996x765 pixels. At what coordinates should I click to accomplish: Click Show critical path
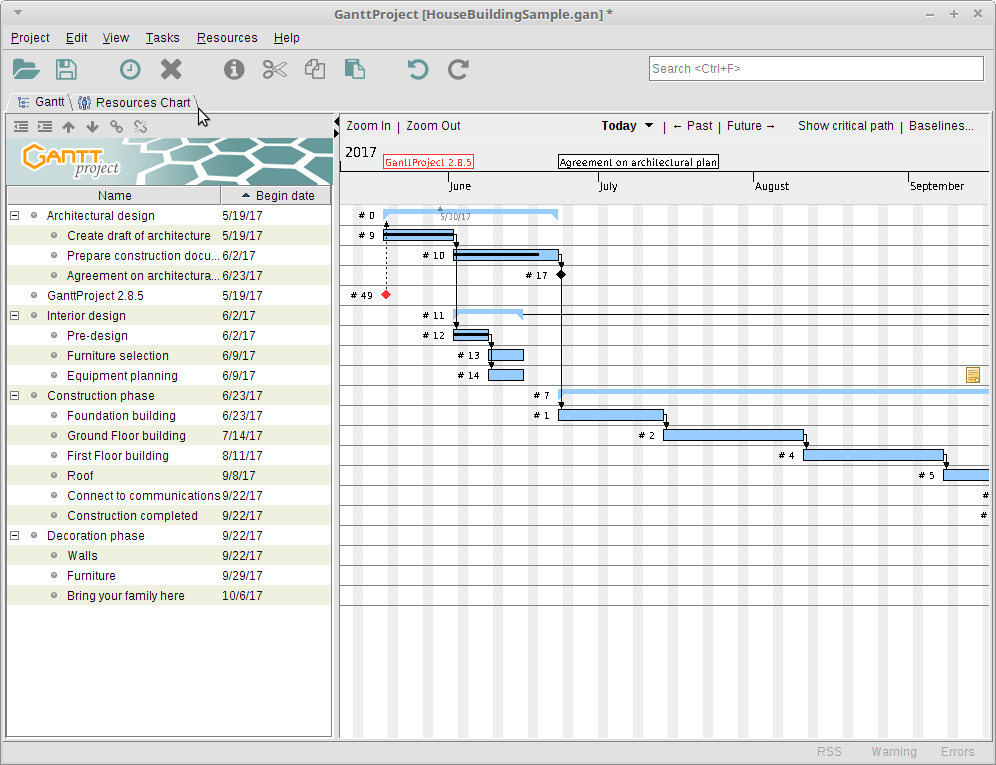[845, 126]
